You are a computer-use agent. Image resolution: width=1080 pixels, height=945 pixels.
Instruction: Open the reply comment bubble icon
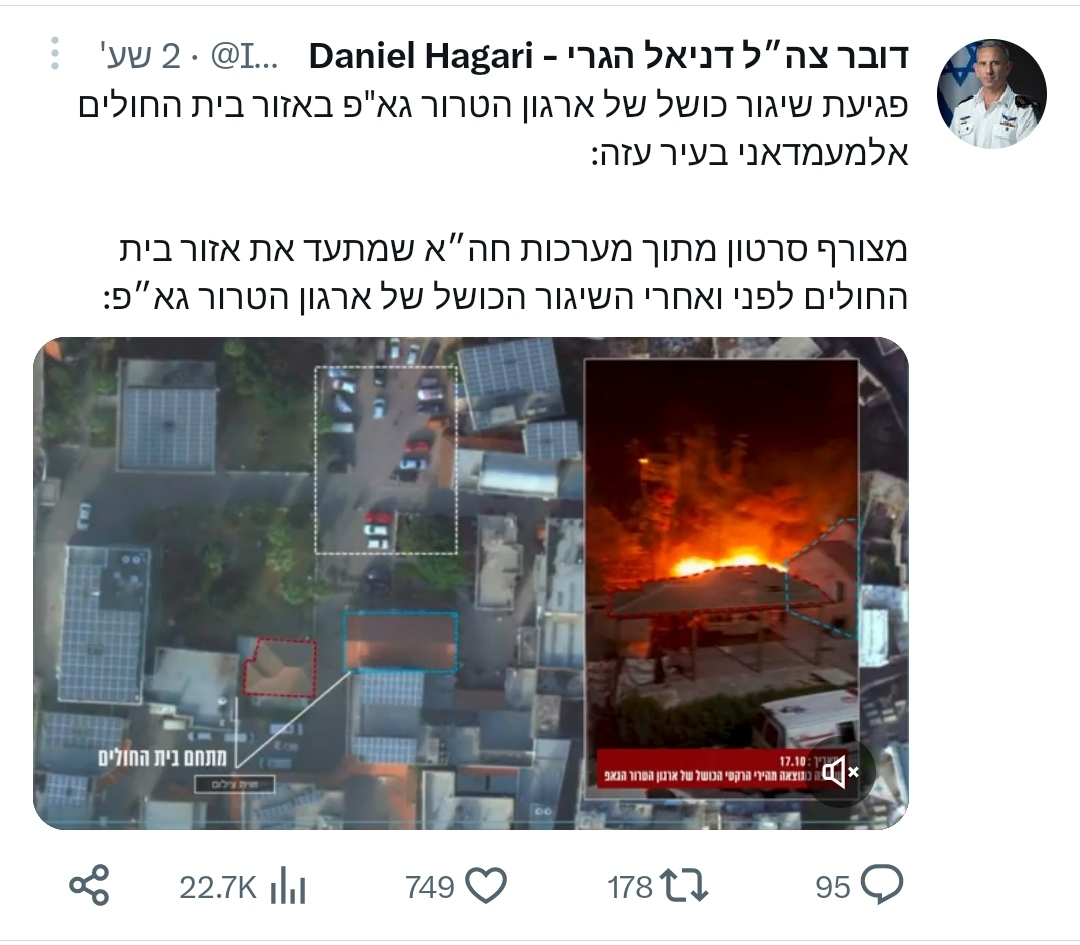coord(882,884)
